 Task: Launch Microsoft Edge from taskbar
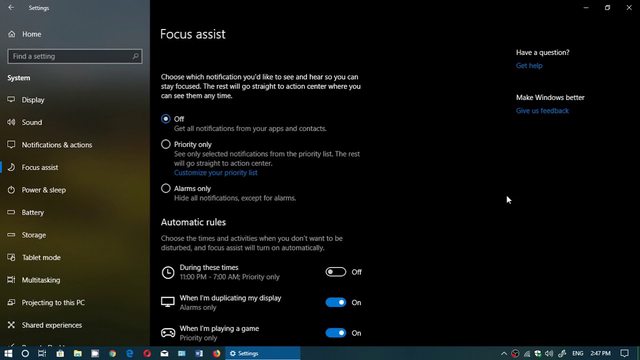tap(130, 353)
